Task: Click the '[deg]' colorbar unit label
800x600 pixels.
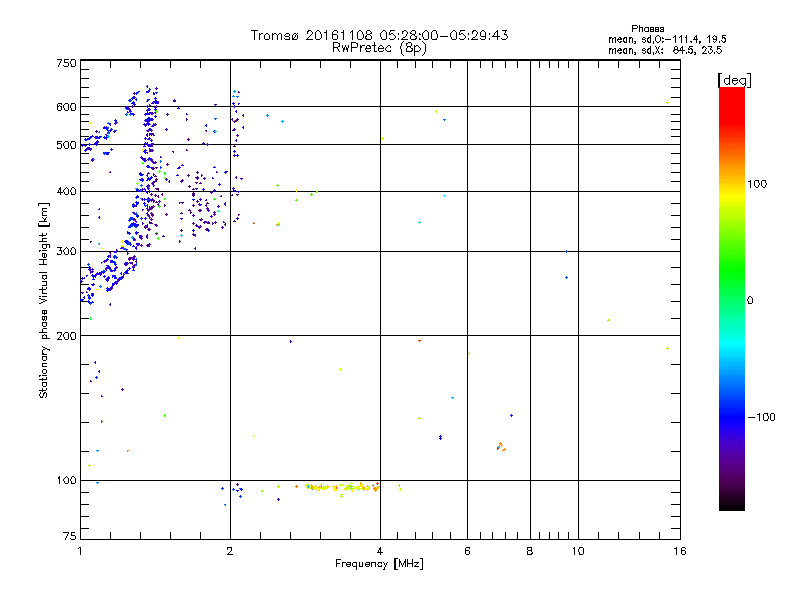Action: coord(734,80)
